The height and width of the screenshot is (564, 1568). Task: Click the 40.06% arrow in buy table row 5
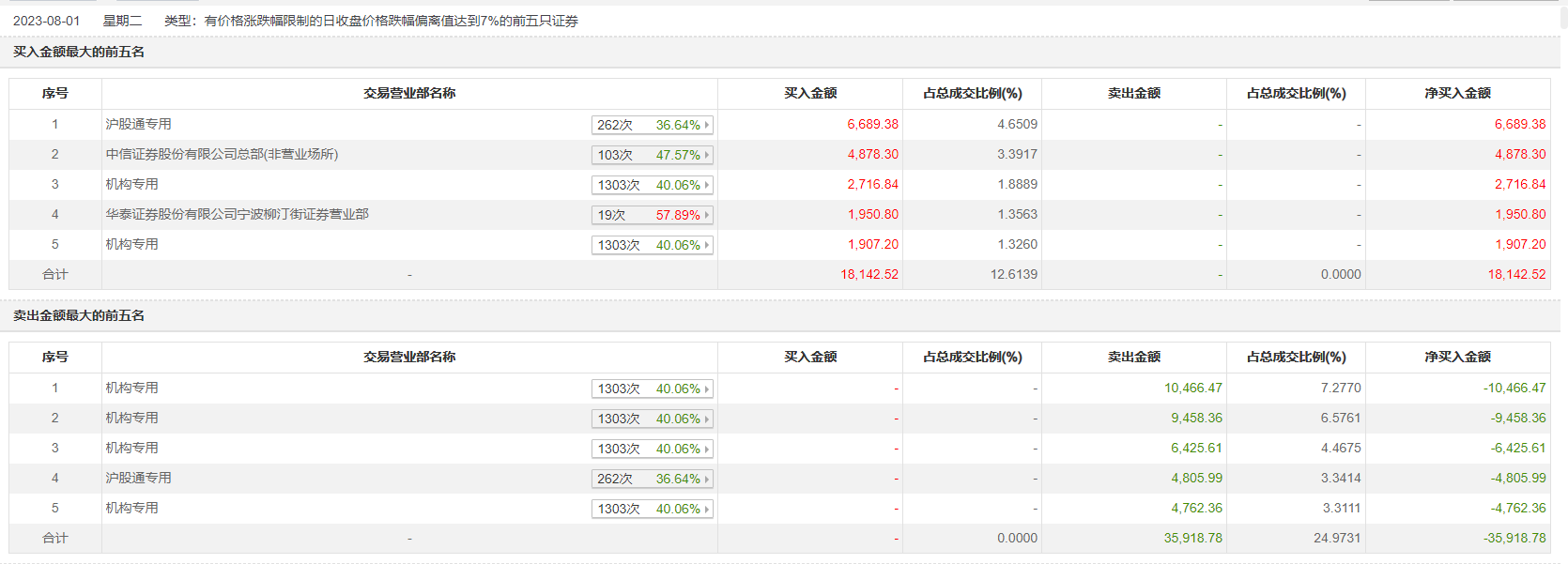tap(706, 245)
